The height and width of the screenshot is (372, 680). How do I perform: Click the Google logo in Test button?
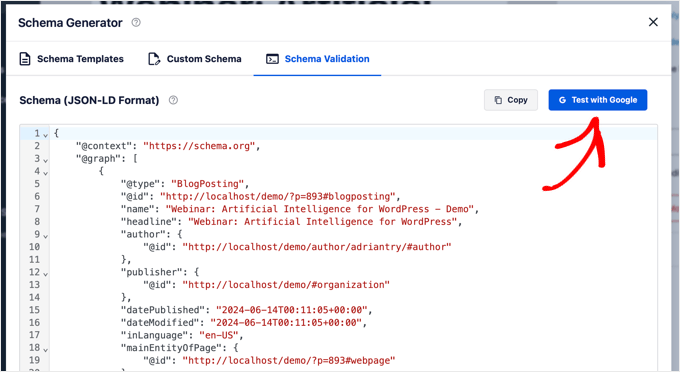pos(562,100)
